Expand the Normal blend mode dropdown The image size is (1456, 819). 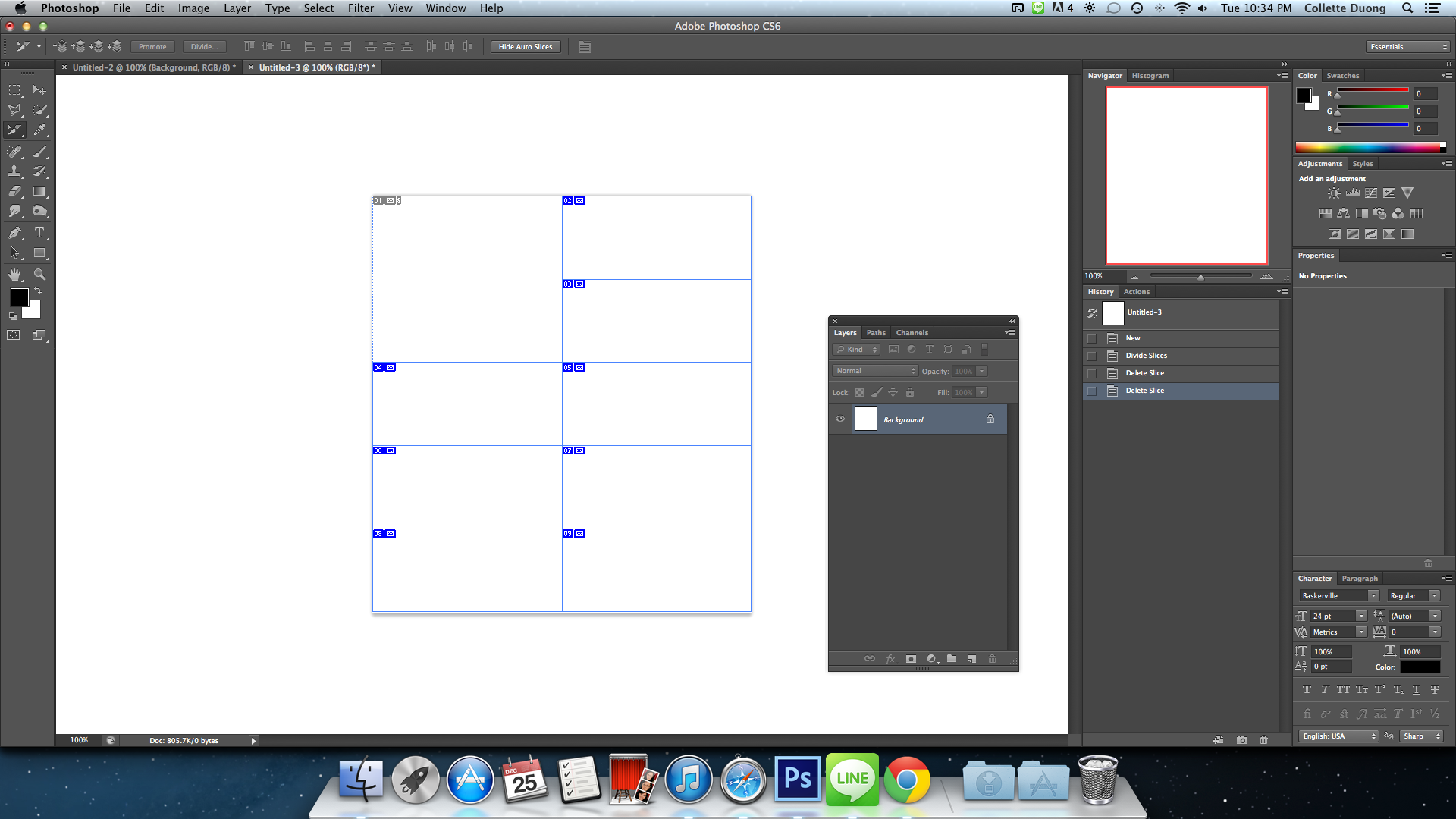[876, 371]
